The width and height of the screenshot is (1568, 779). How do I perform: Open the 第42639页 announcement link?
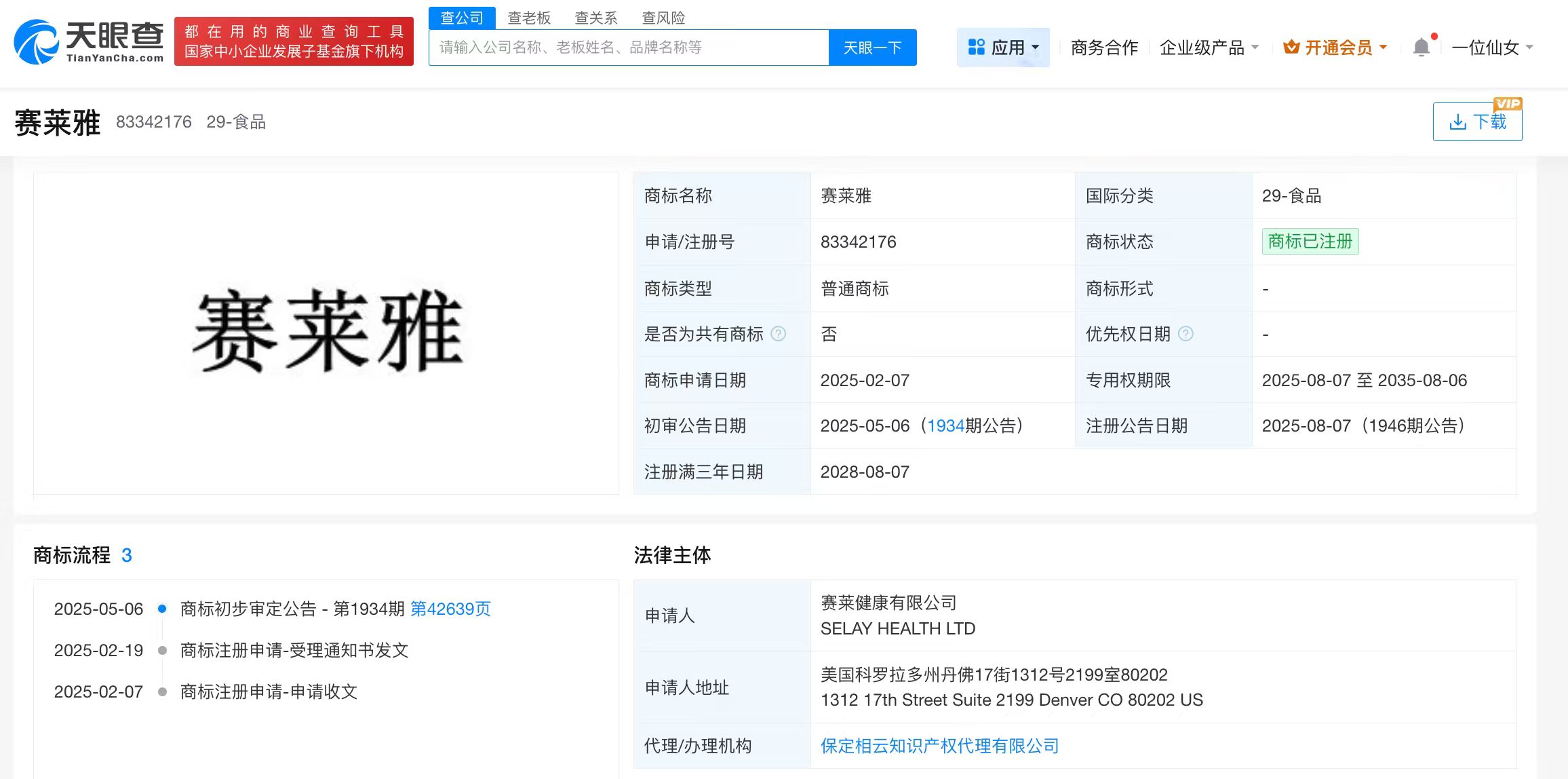tap(450, 609)
